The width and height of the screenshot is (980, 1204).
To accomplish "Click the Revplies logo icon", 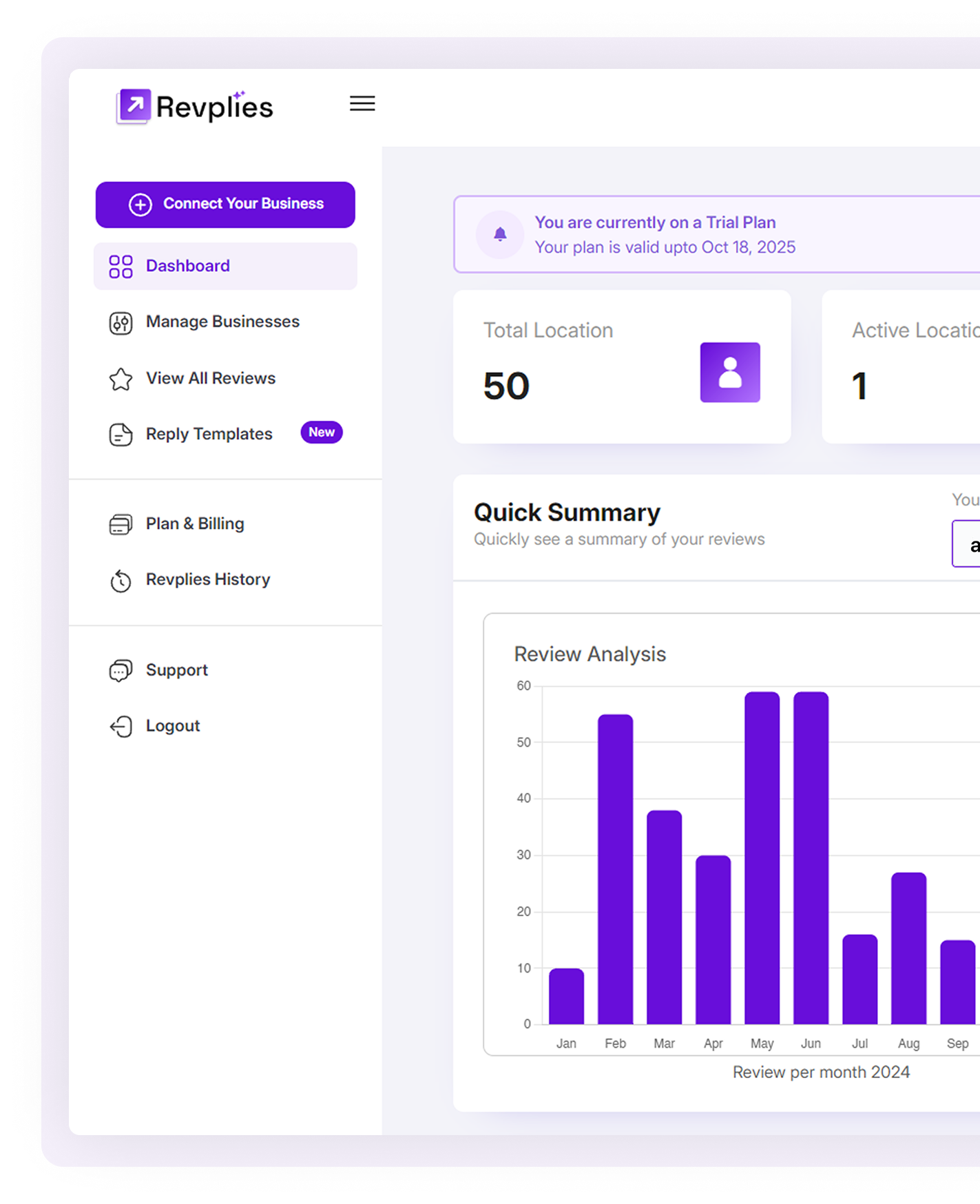I will pyautogui.click(x=134, y=106).
